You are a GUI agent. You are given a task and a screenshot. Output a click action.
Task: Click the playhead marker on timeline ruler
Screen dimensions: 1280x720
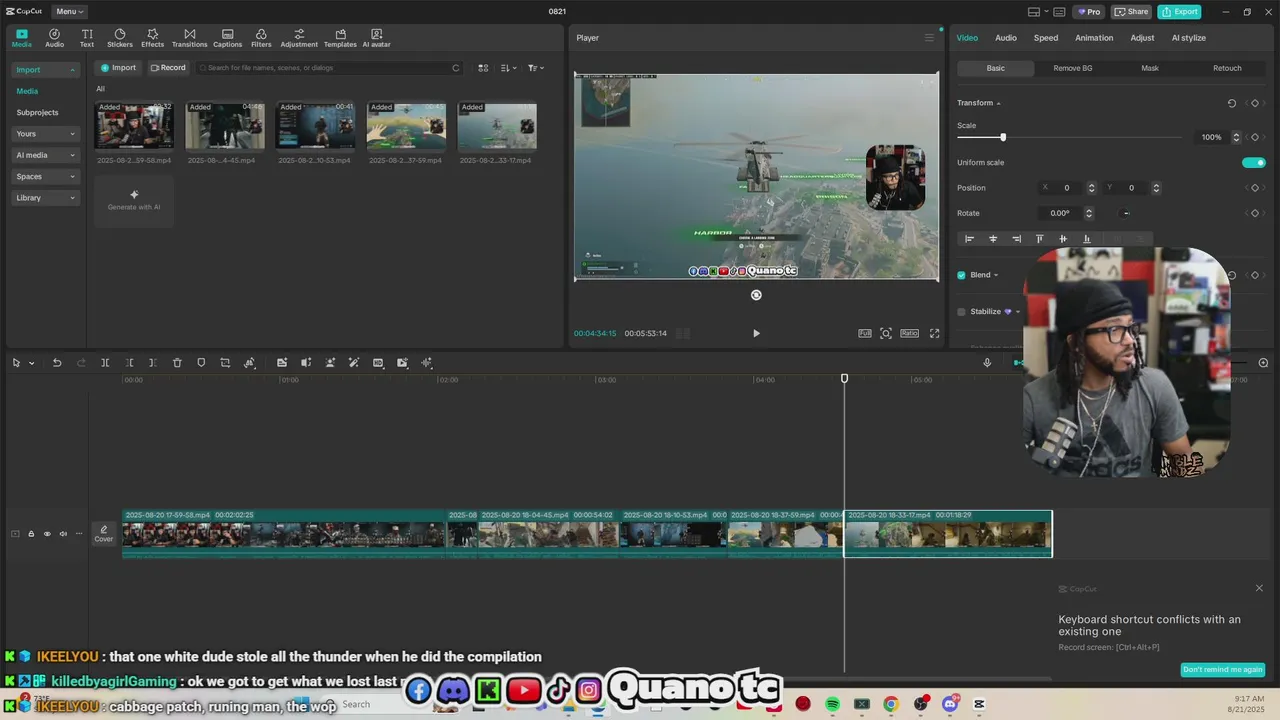(844, 378)
